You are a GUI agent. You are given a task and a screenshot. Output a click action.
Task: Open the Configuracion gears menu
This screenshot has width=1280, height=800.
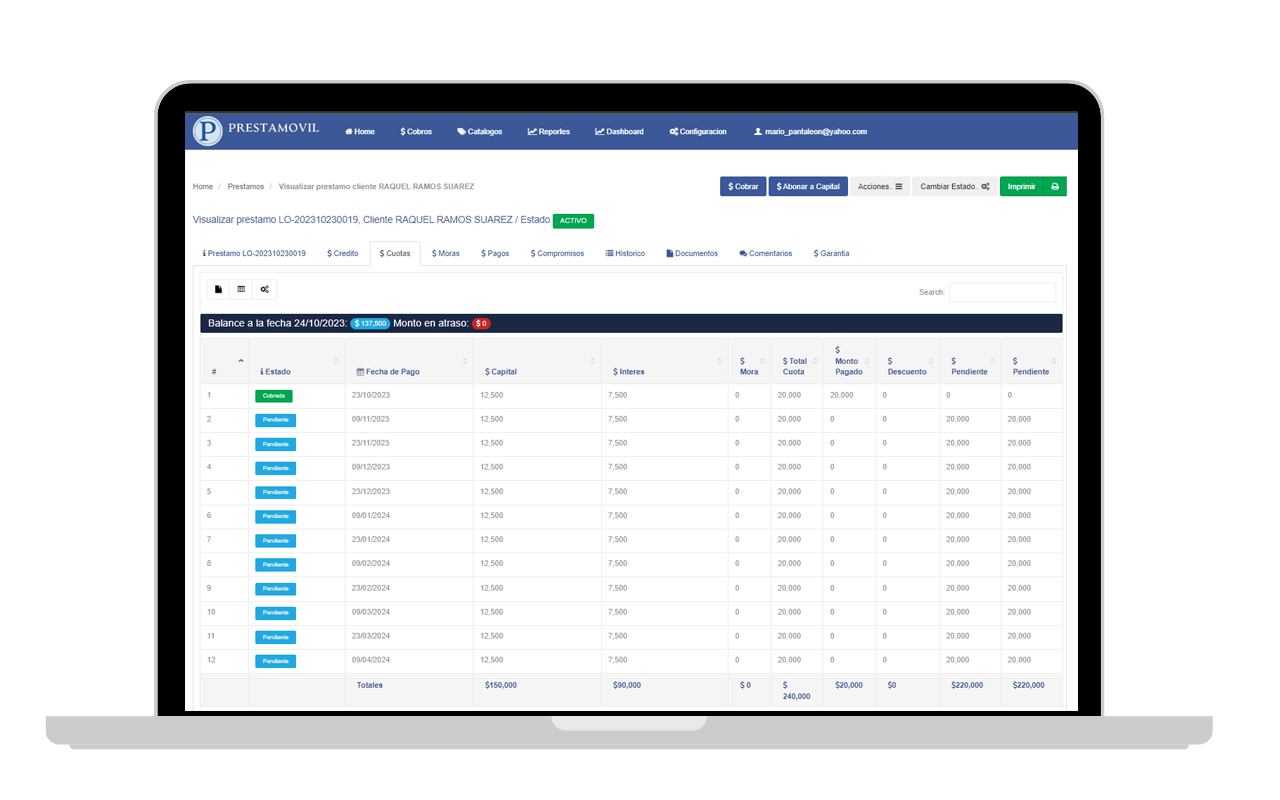698,131
